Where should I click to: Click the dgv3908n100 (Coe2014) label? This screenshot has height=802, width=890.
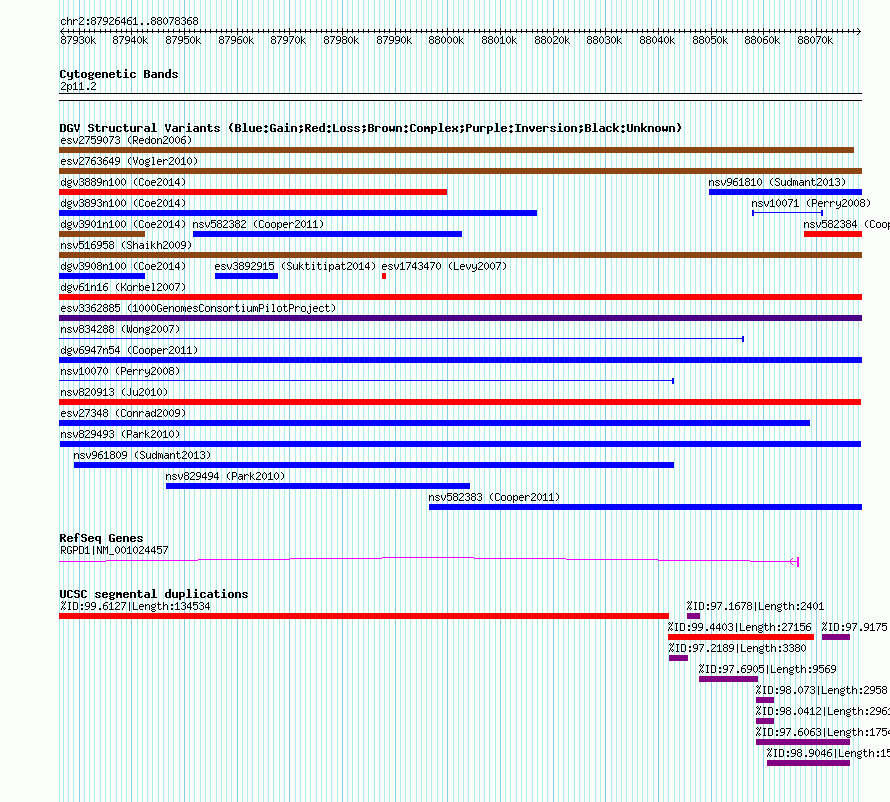click(x=123, y=266)
